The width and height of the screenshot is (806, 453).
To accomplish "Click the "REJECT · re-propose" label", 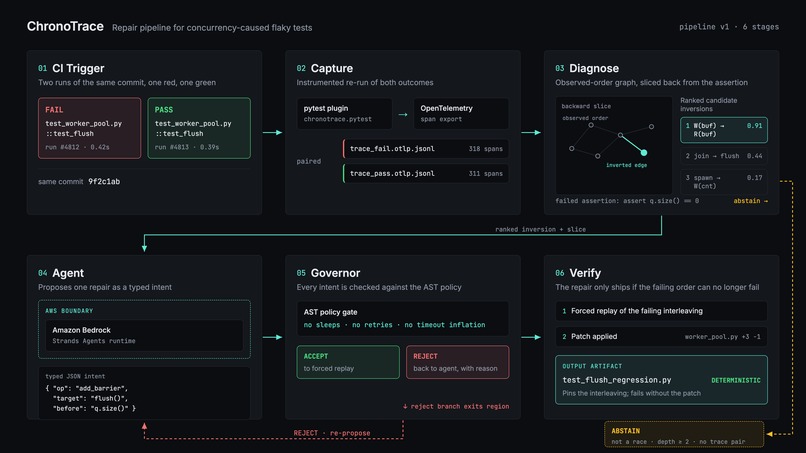I will pos(332,433).
